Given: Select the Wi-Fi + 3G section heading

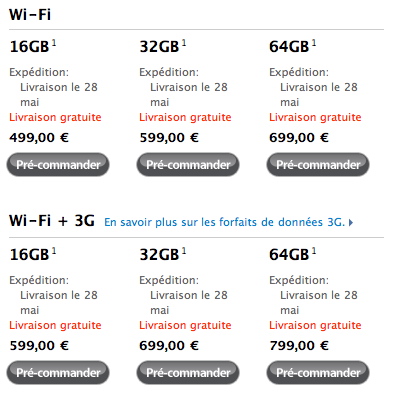Looking at the screenshot, I should click(52, 221).
